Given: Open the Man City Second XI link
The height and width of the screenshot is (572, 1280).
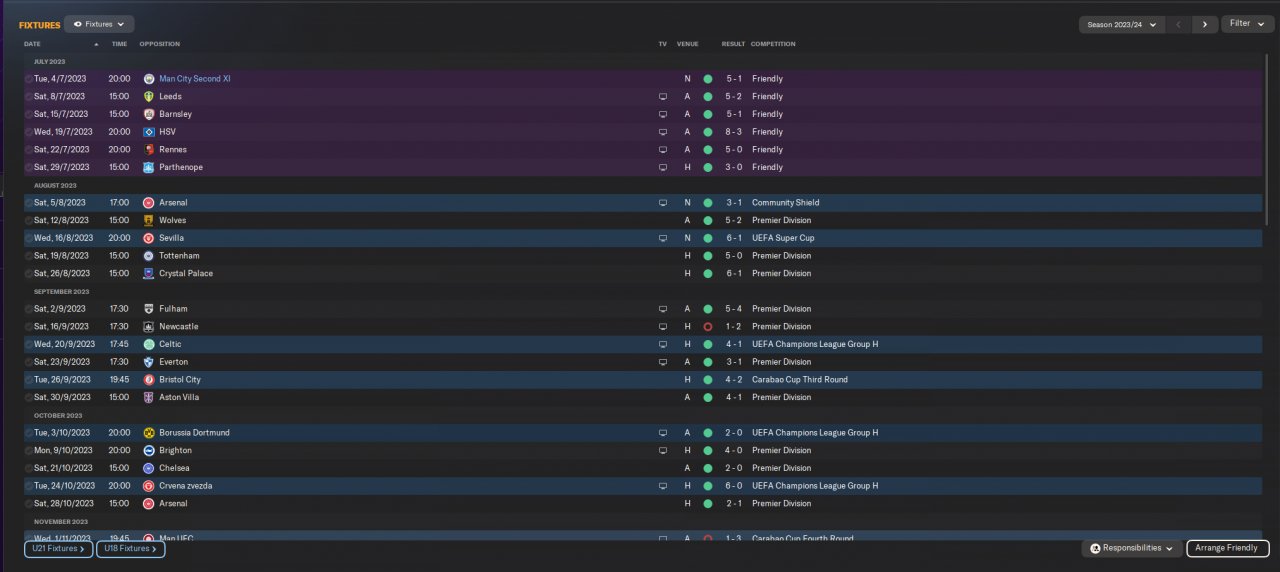Looking at the screenshot, I should click(x=195, y=79).
